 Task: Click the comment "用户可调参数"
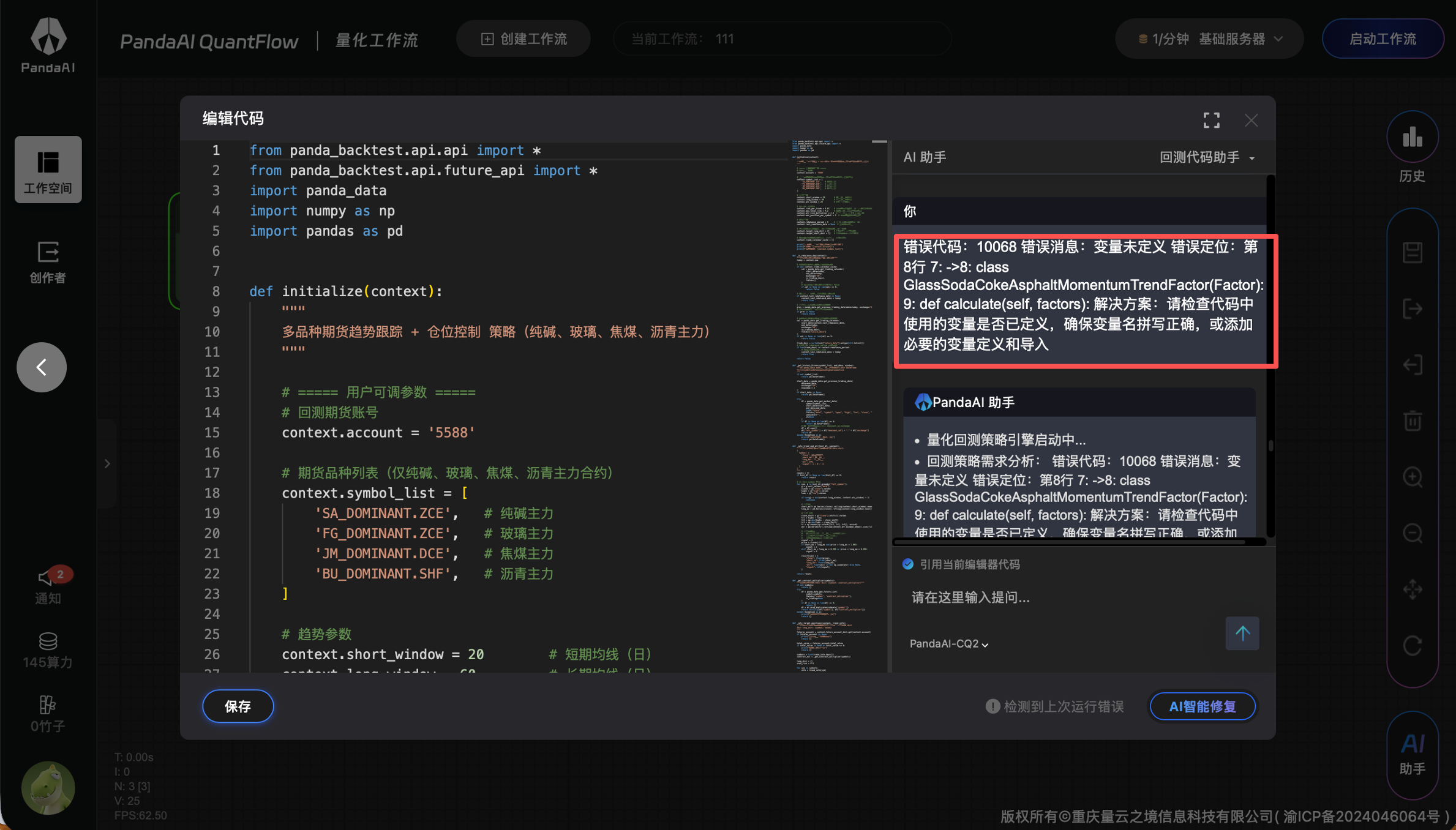pyautogui.click(x=378, y=393)
